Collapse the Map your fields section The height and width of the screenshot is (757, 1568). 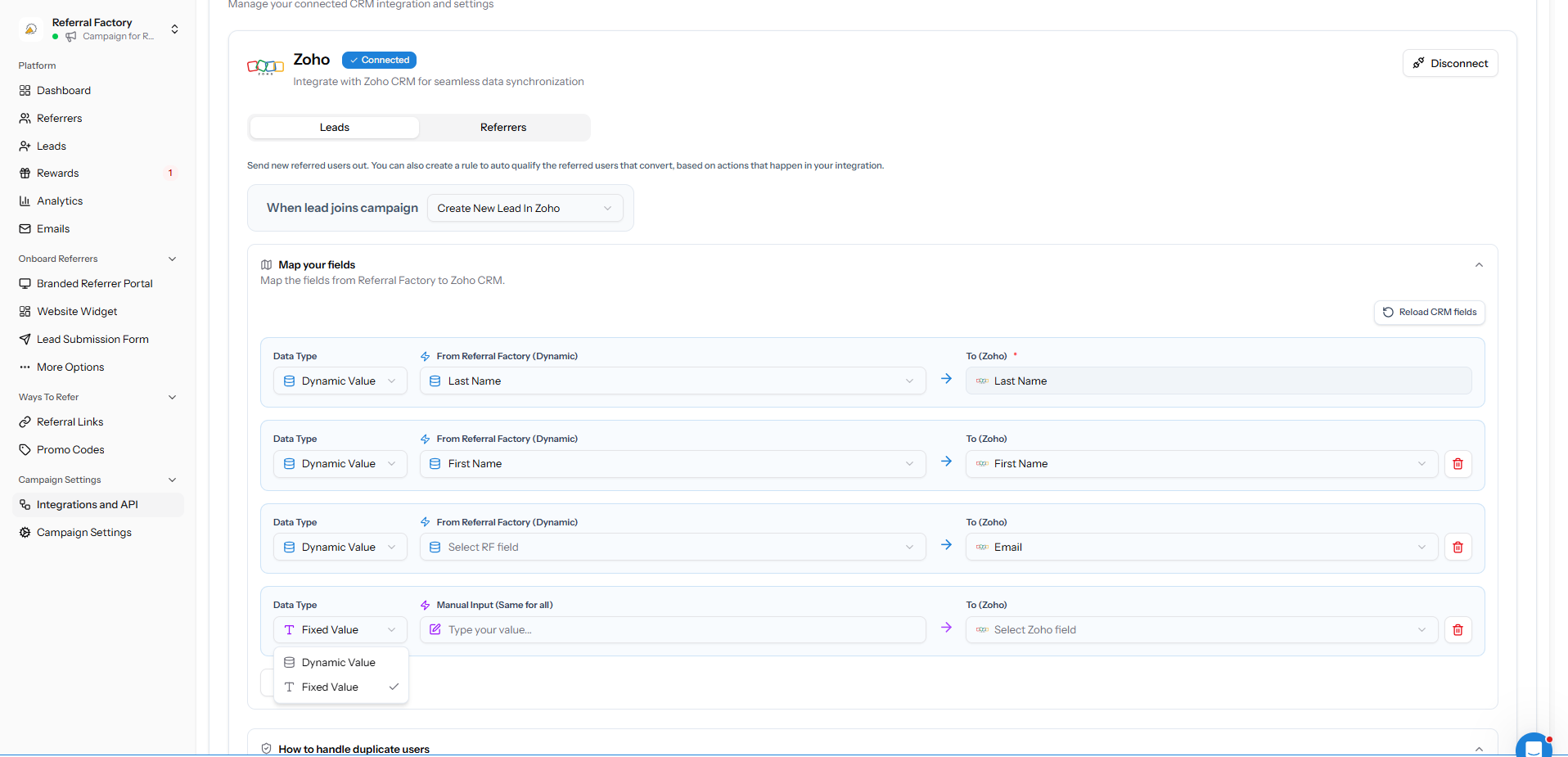[1479, 265]
